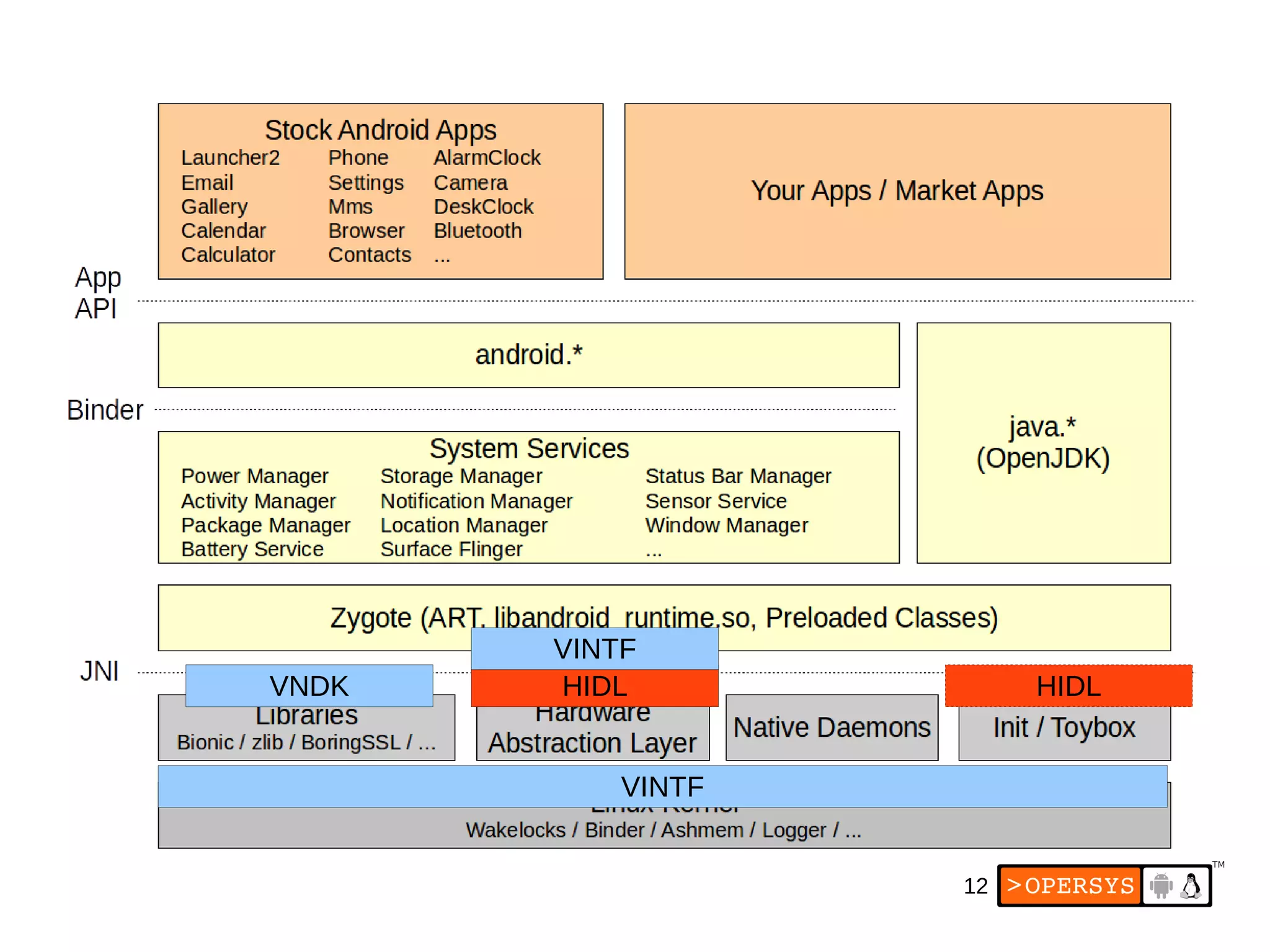Click the slide number 12
The width and height of the screenshot is (1270, 952).
(x=975, y=886)
